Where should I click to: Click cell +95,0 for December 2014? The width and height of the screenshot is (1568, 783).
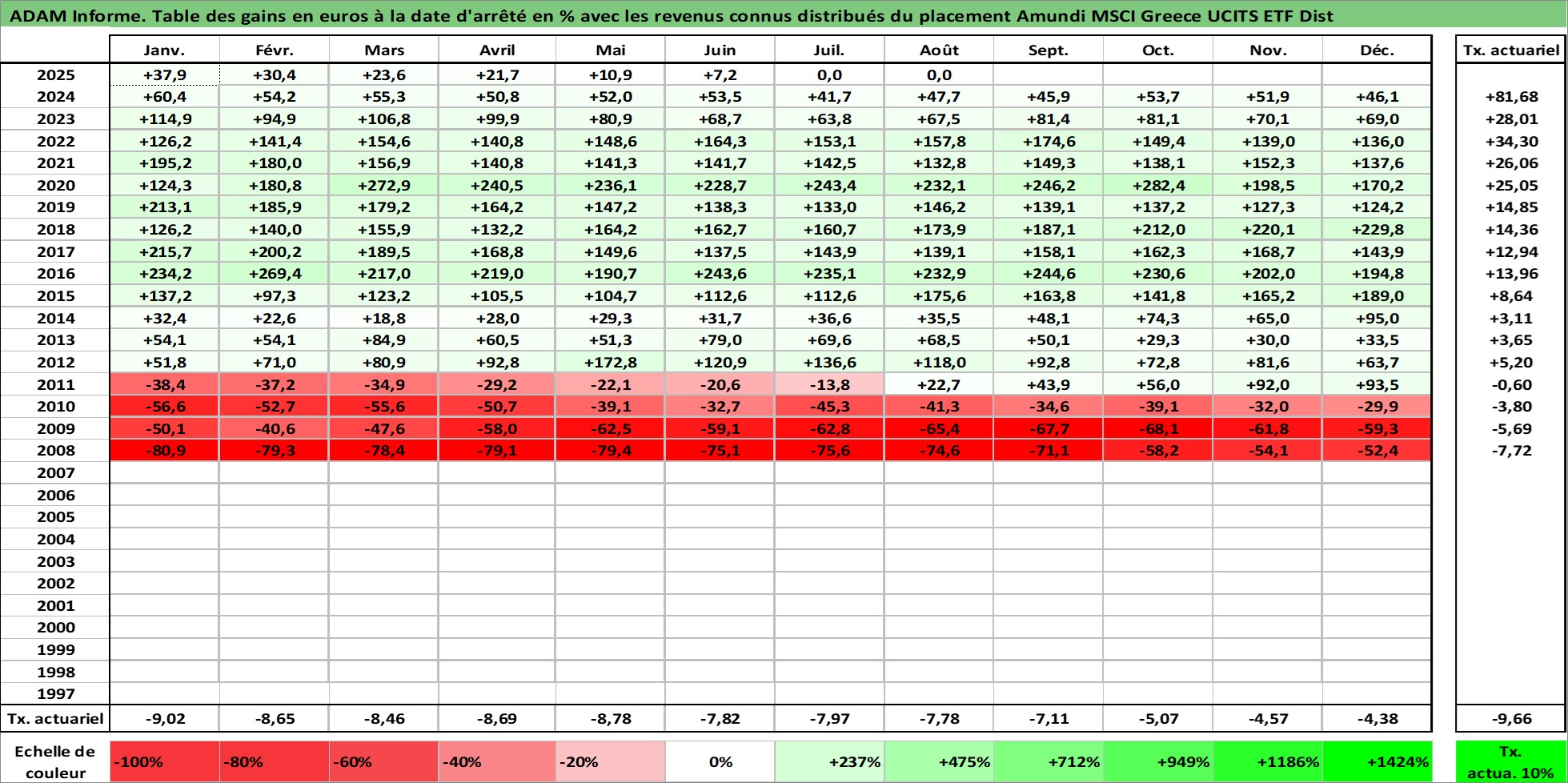[1377, 318]
